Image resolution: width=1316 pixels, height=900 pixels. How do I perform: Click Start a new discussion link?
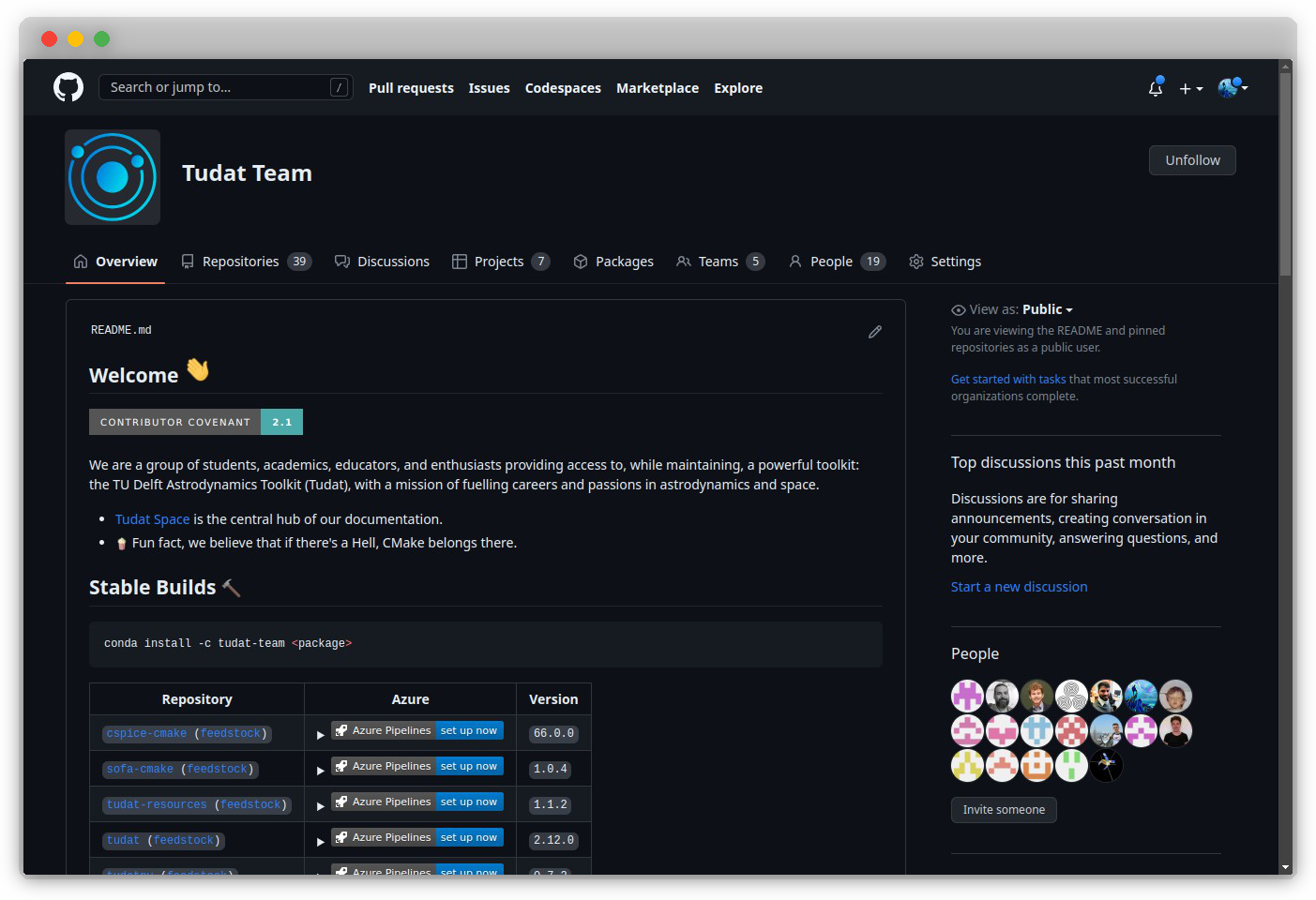[x=1020, y=587]
